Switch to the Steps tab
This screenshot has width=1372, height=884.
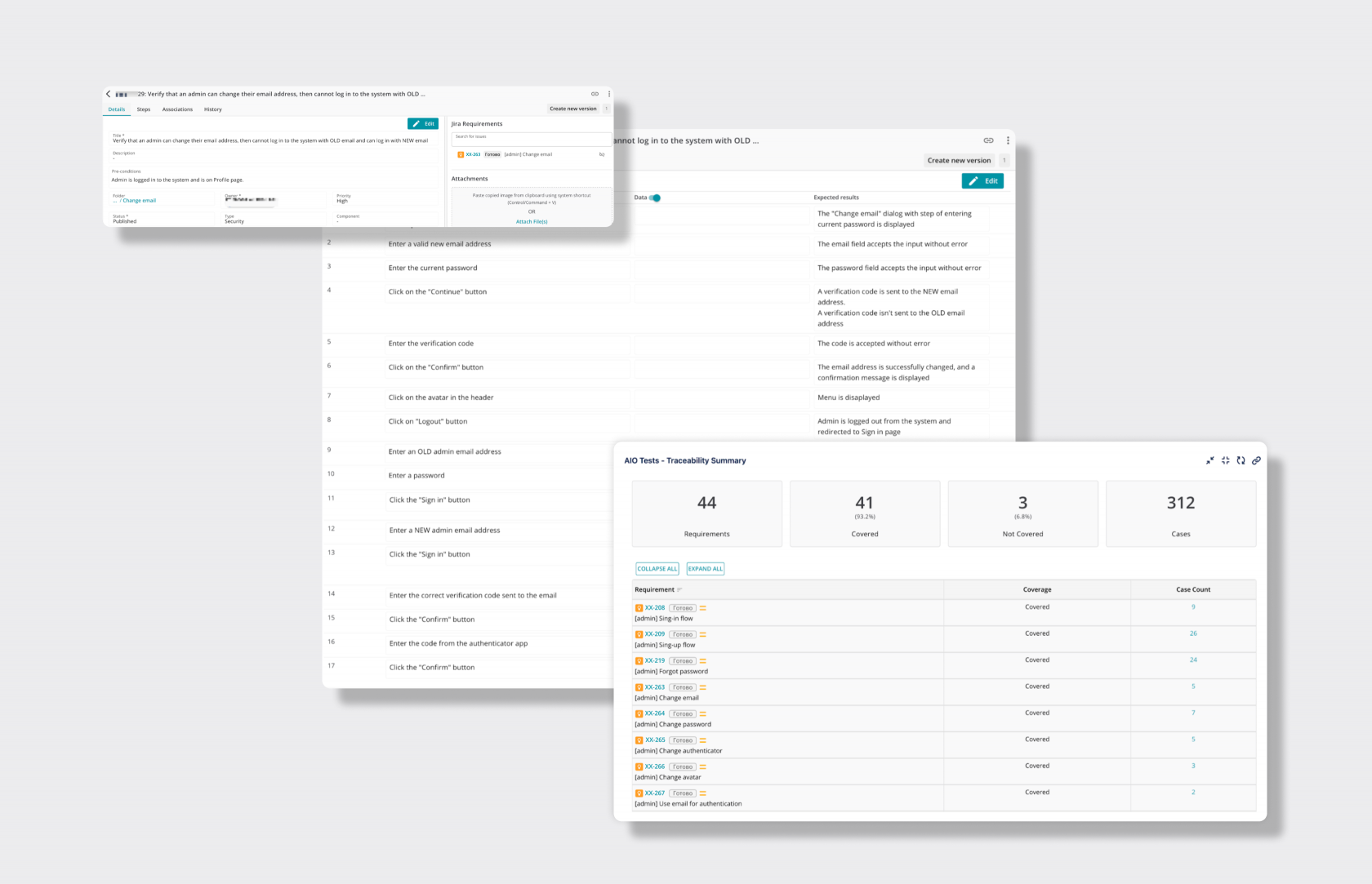click(144, 109)
